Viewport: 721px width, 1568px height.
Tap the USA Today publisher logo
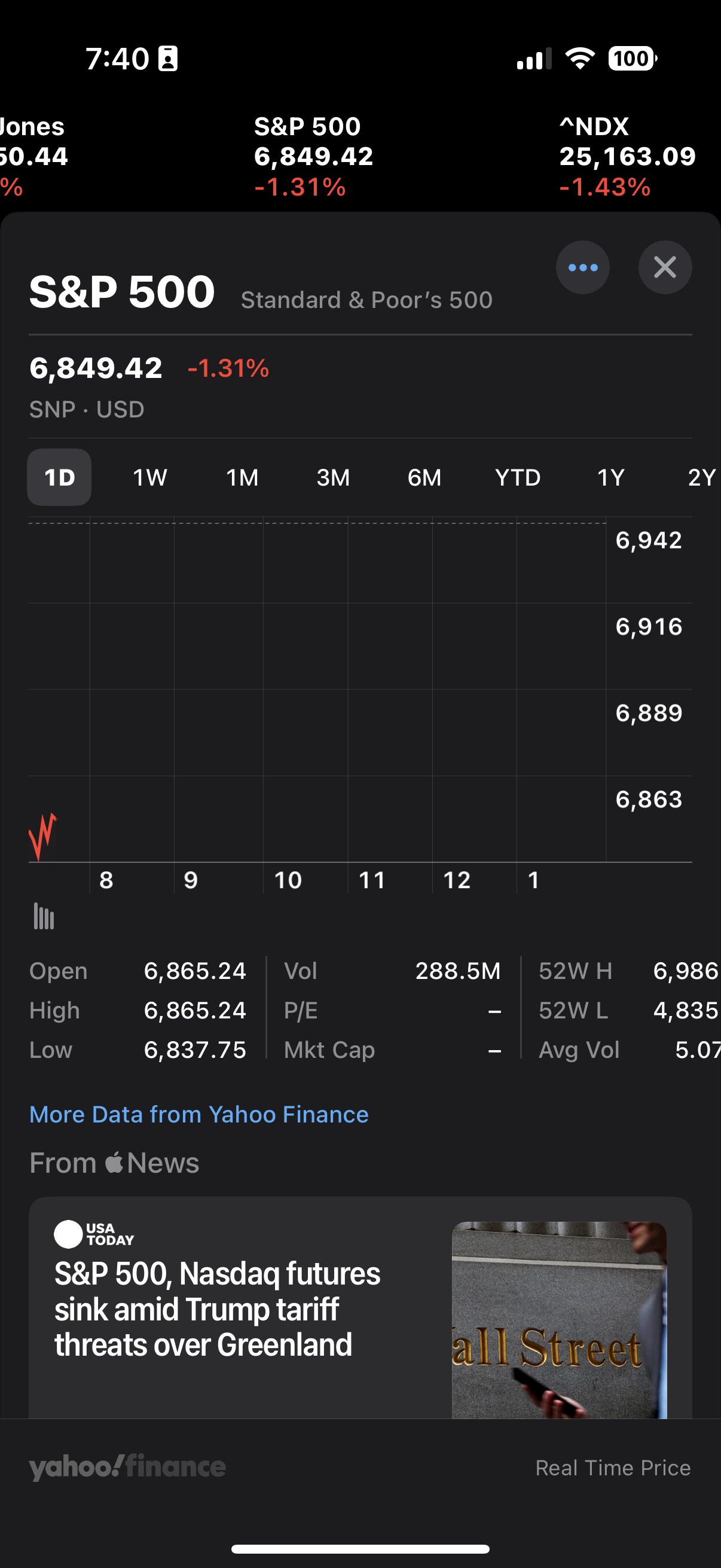tap(94, 1234)
